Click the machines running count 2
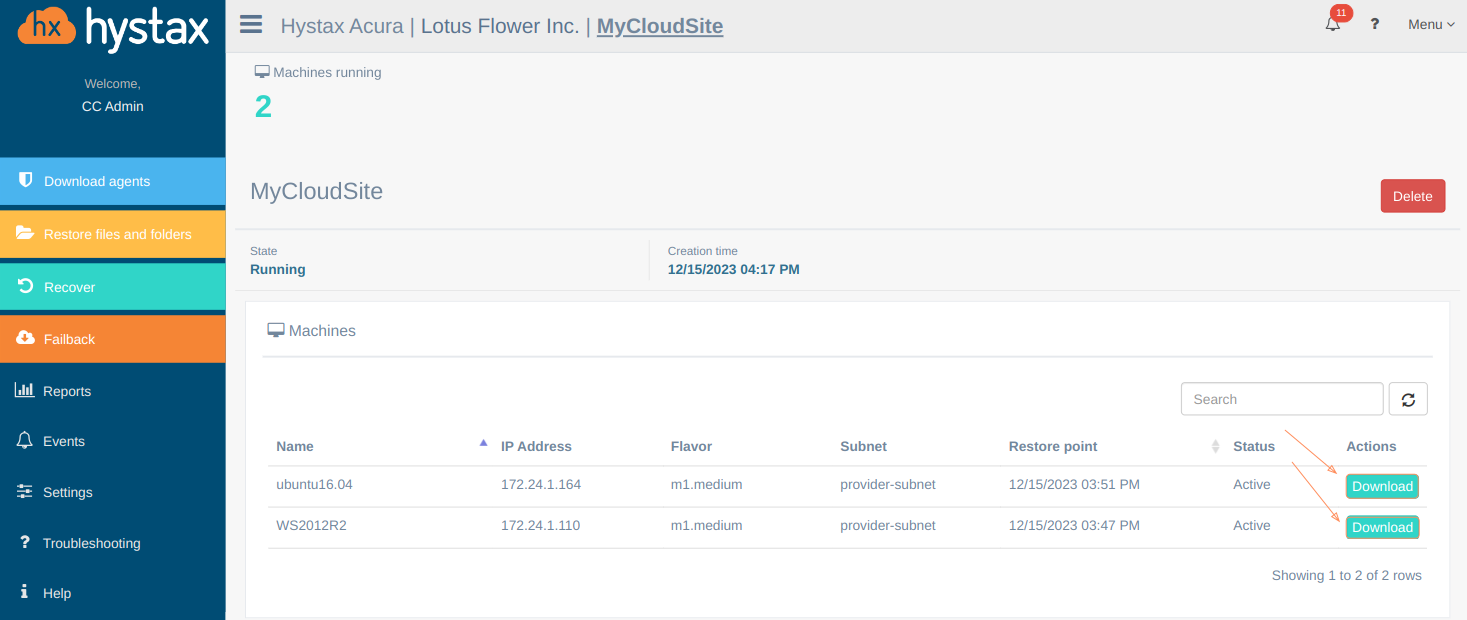This screenshot has width=1467, height=620. tap(263, 106)
